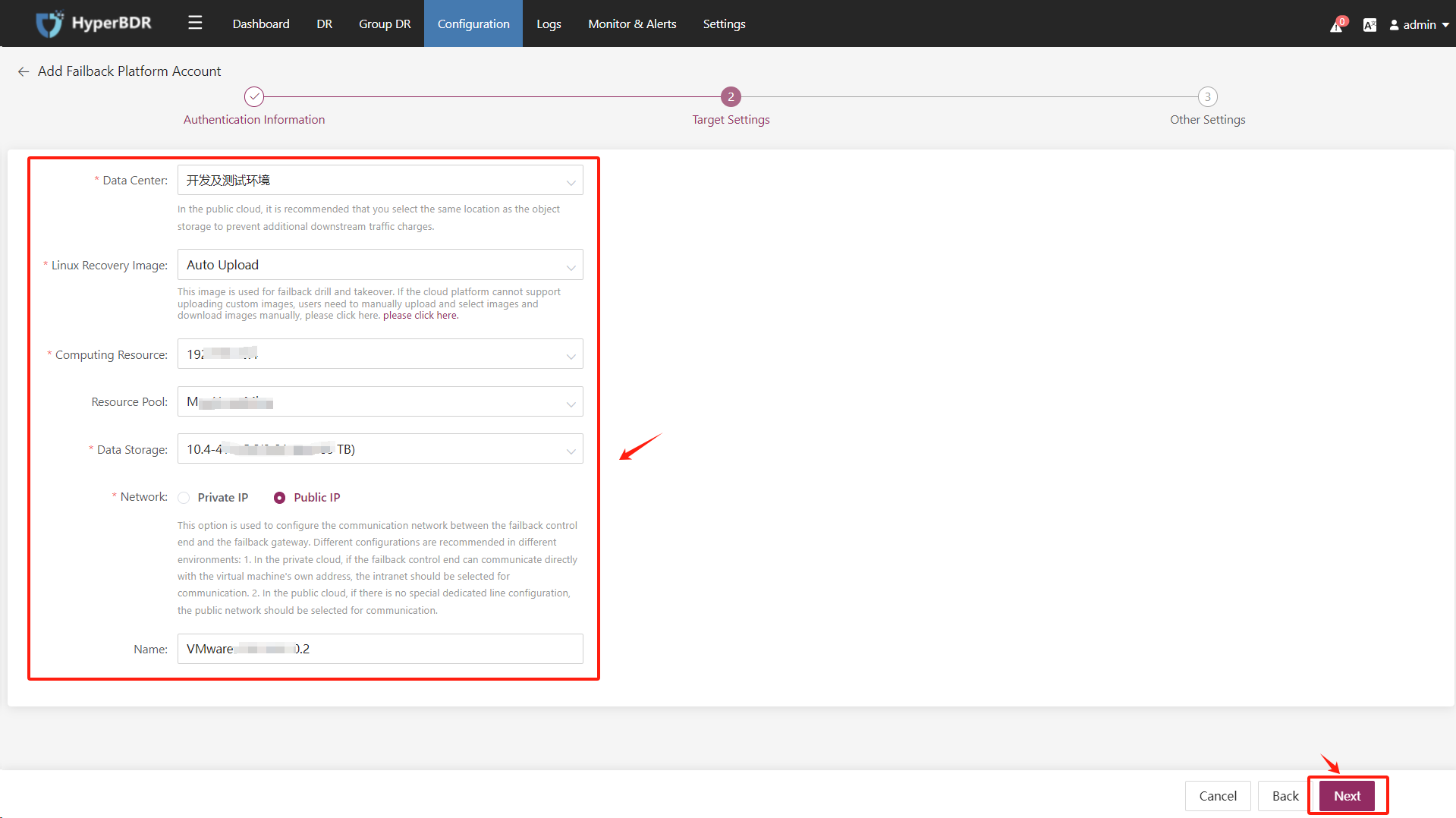The width and height of the screenshot is (1456, 818).
Task: Expand the Linux Recovery Image dropdown
Action: click(x=380, y=265)
